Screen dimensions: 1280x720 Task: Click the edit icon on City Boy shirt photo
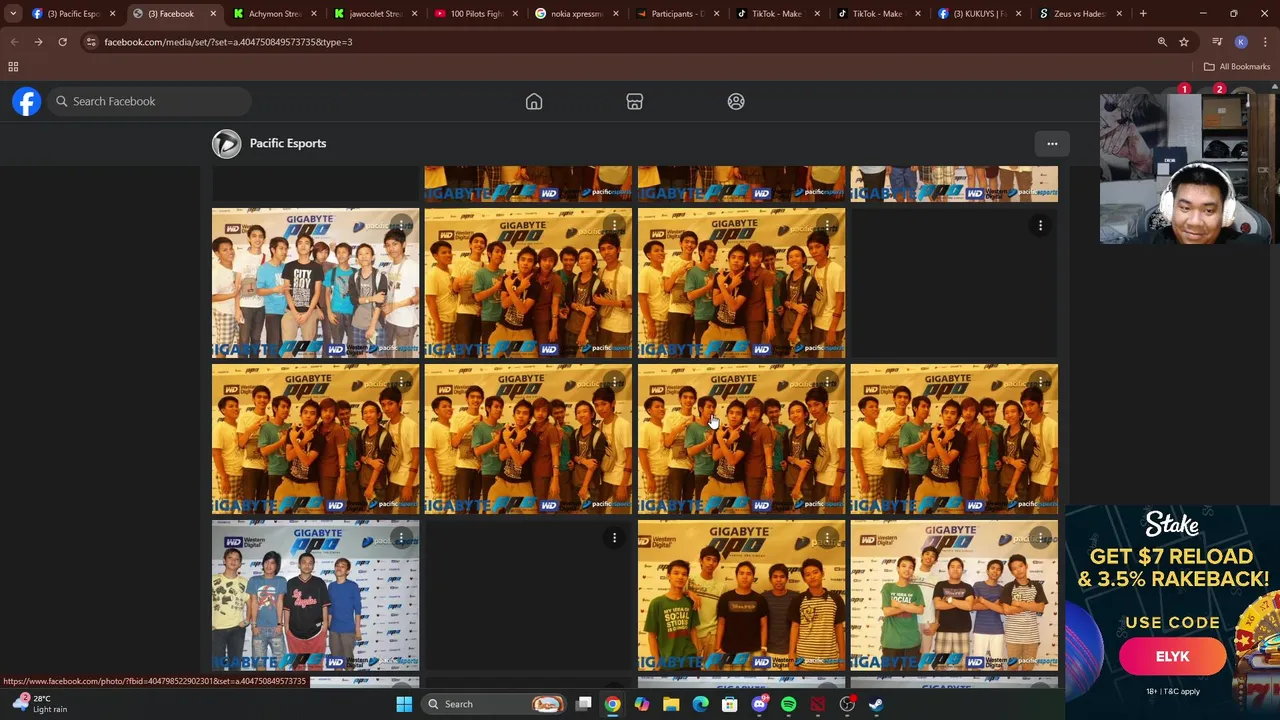click(x=401, y=225)
